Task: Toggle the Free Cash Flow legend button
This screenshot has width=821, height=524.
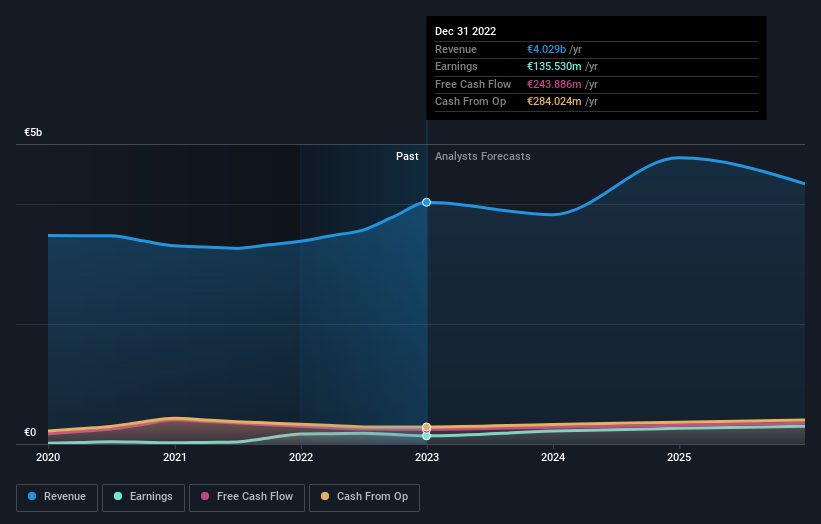Action: tap(247, 497)
